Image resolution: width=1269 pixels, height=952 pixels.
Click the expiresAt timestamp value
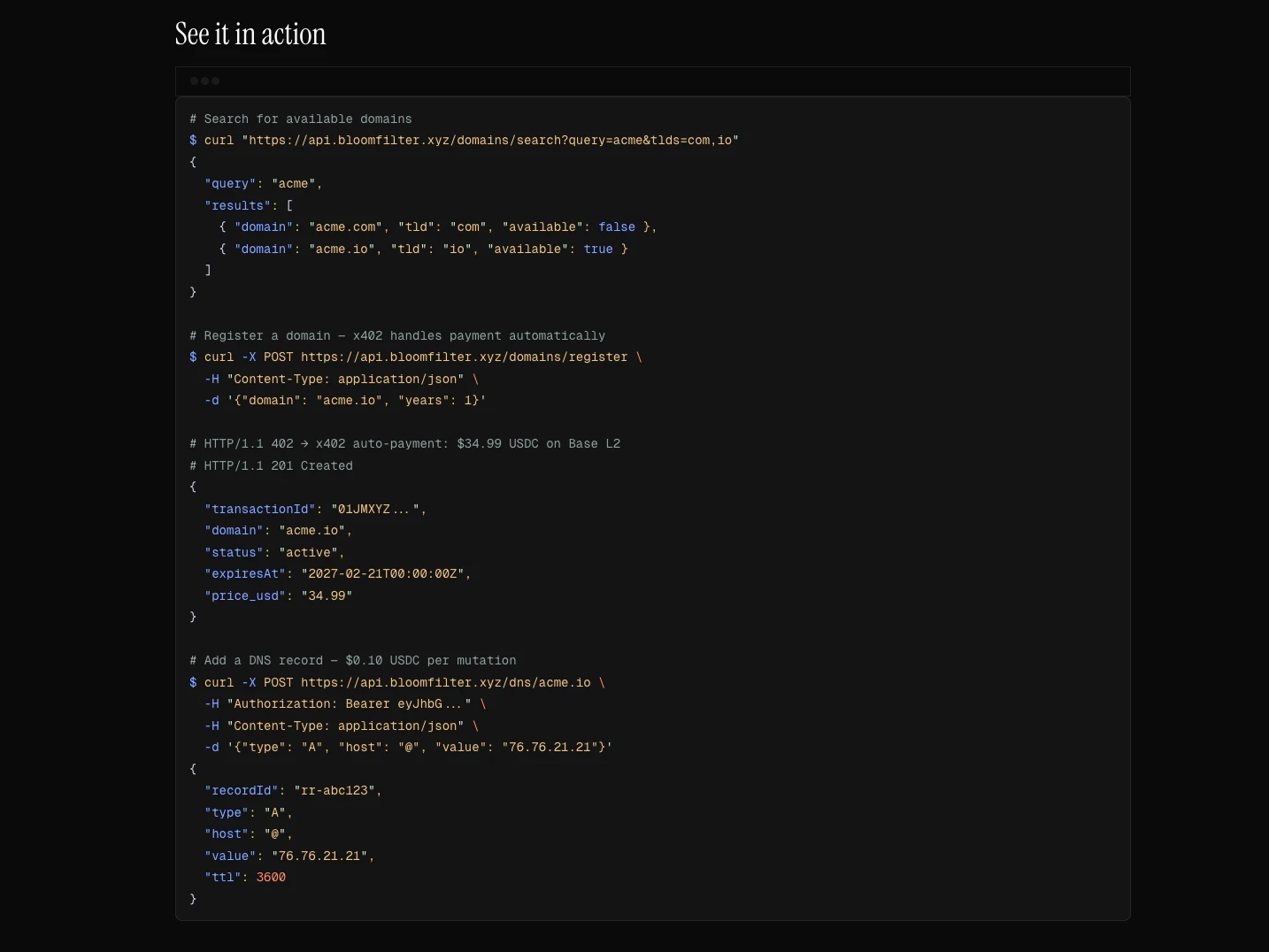point(382,574)
